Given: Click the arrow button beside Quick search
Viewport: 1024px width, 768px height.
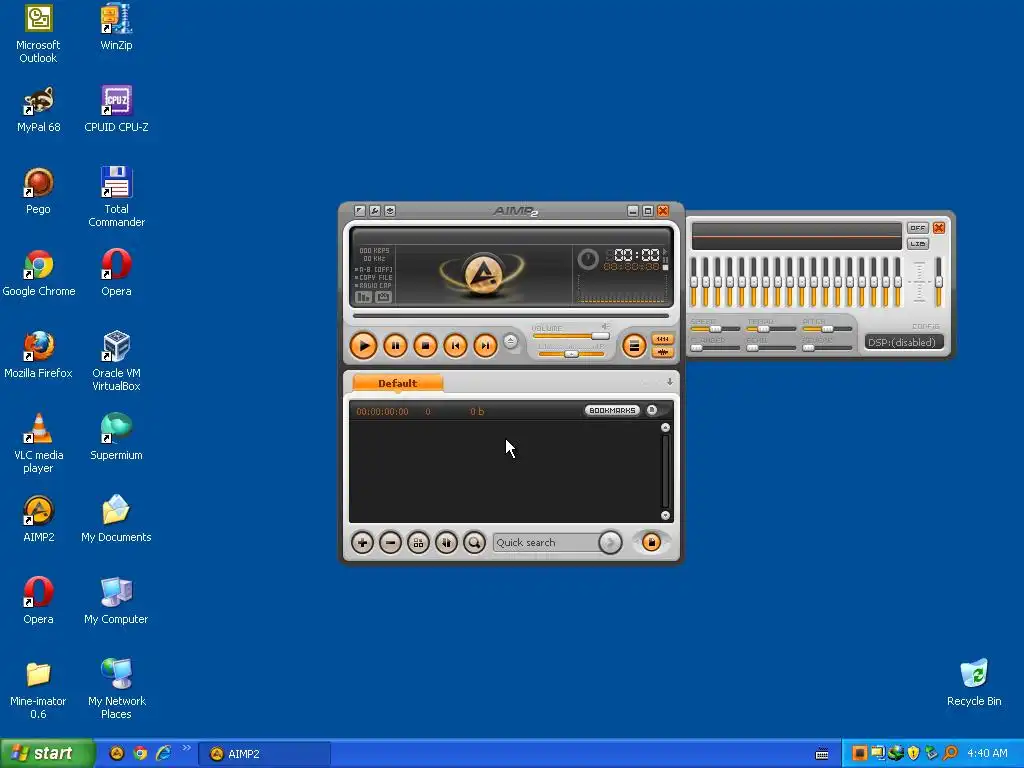Looking at the screenshot, I should 610,542.
